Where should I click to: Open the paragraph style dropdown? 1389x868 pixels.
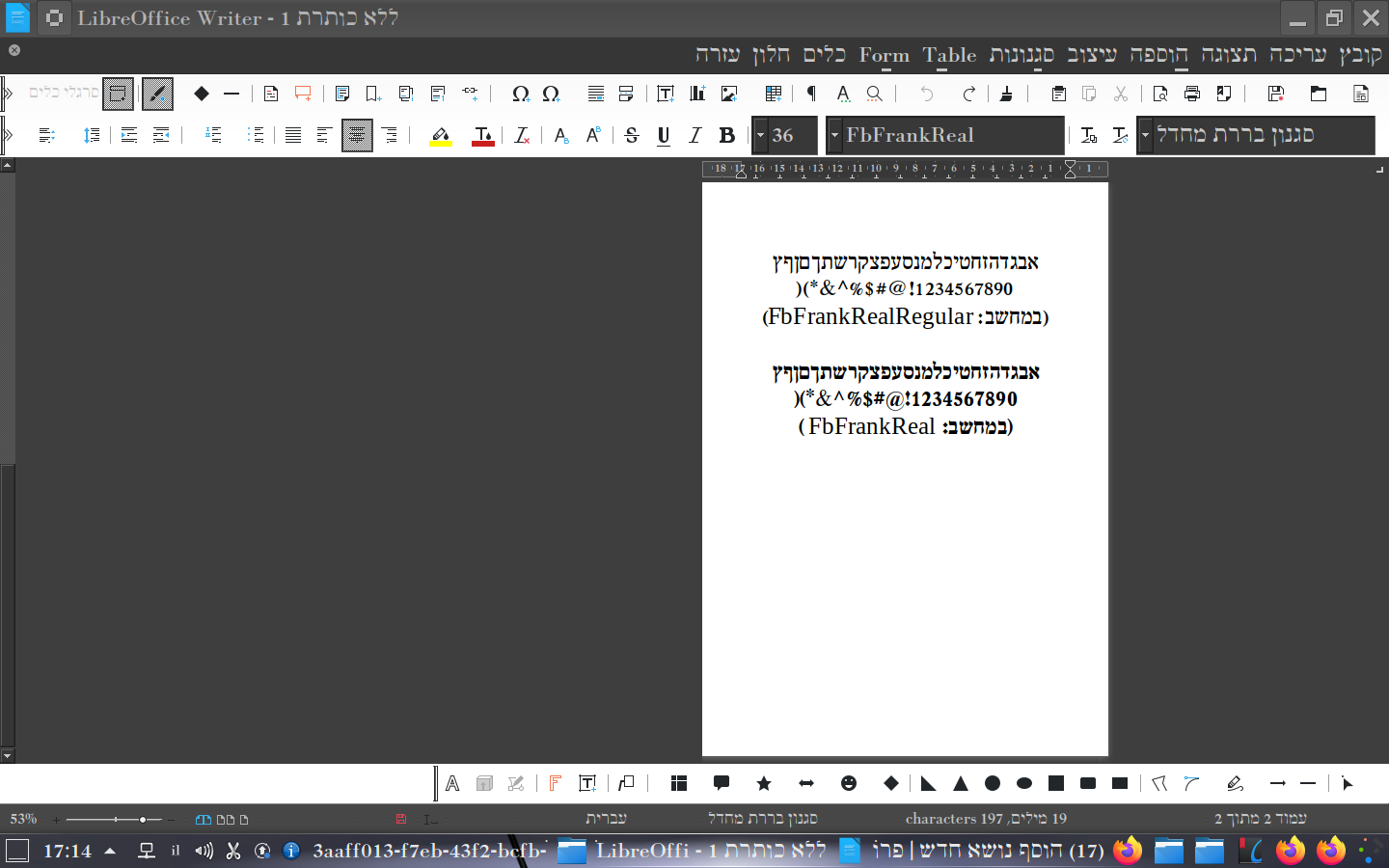(1146, 136)
